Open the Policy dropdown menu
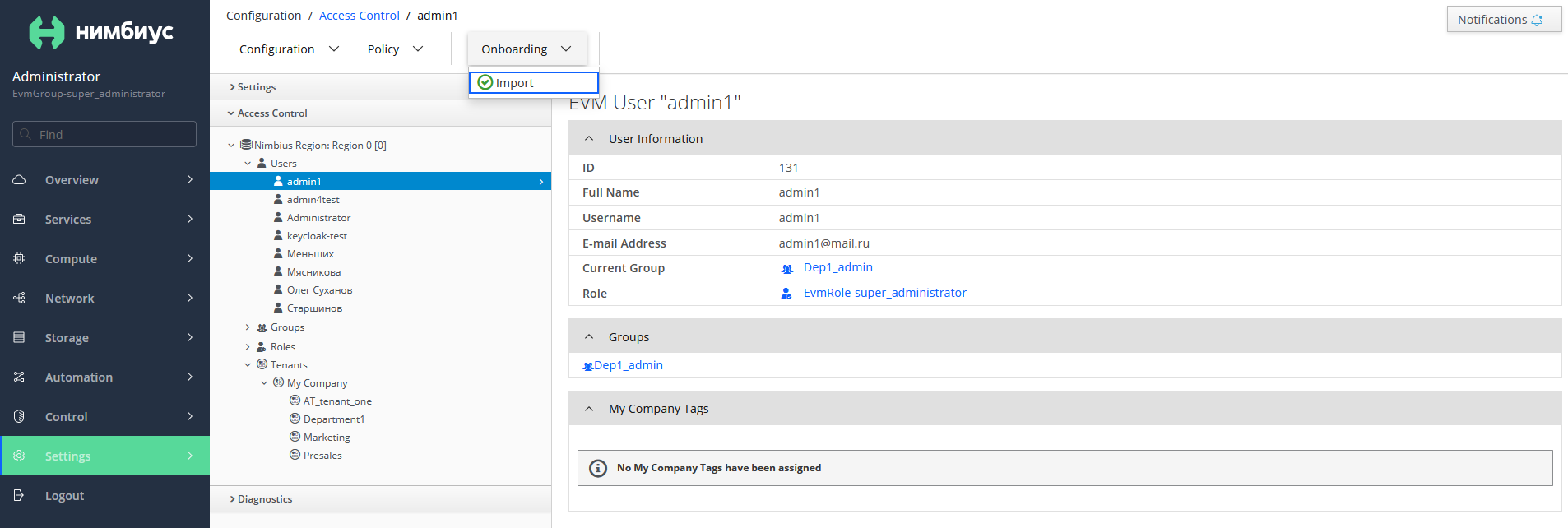 395,49
